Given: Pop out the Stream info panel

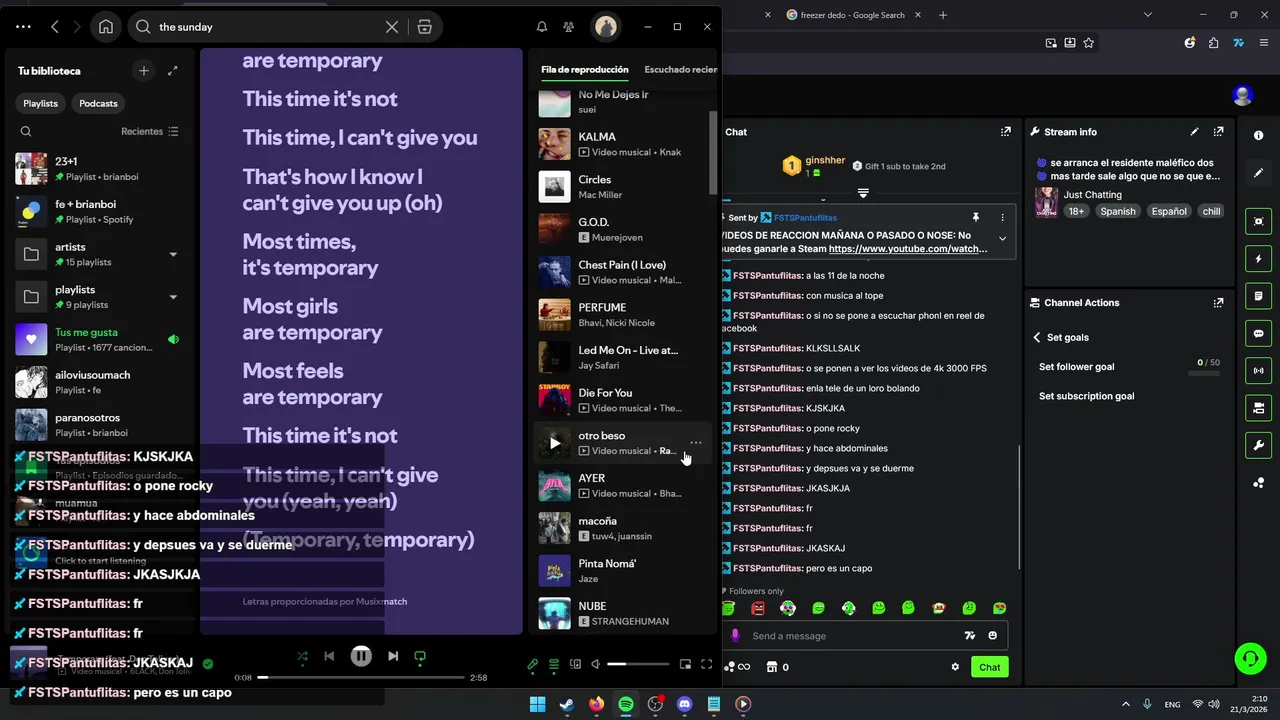Looking at the screenshot, I should pyautogui.click(x=1218, y=131).
